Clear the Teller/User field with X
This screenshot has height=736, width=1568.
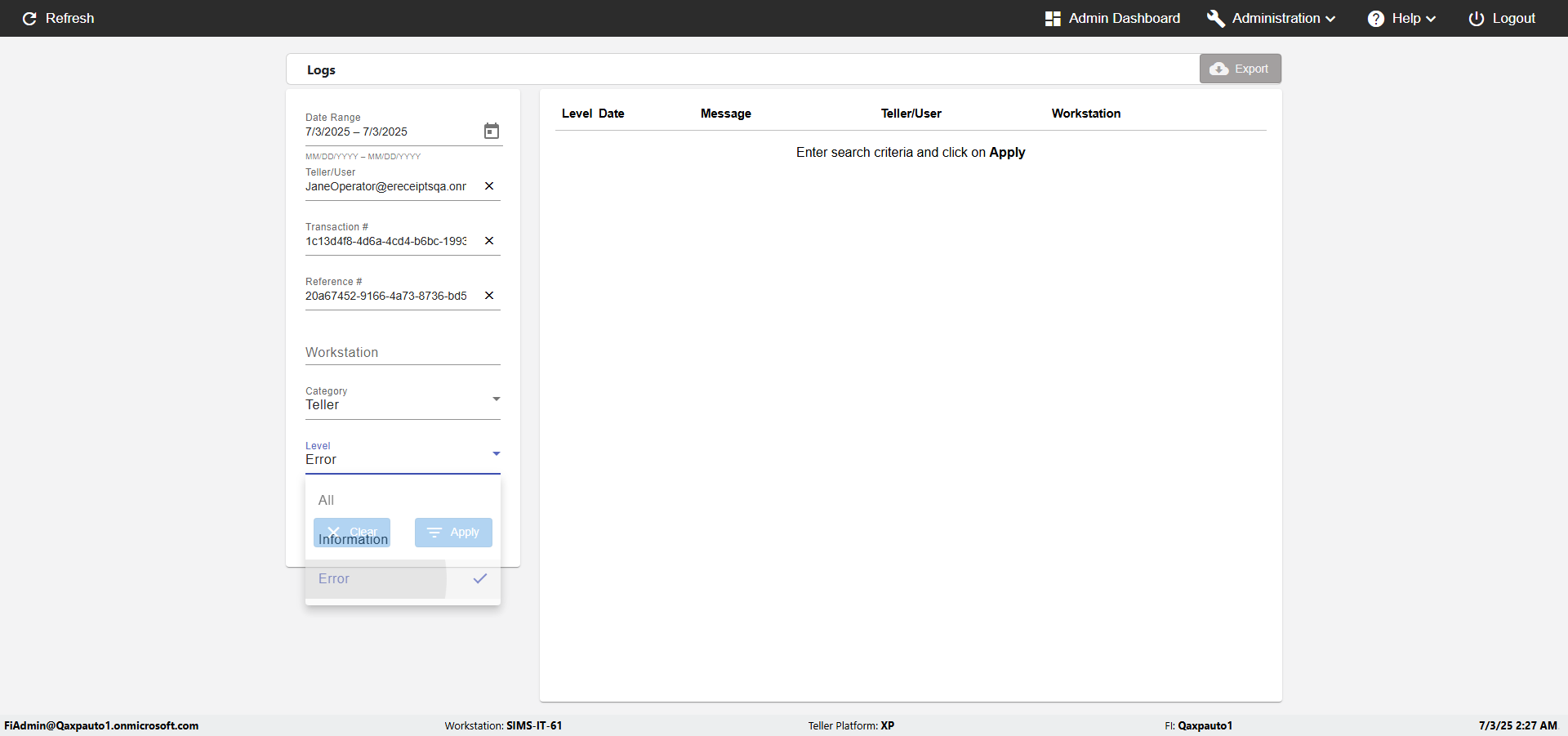pos(489,186)
